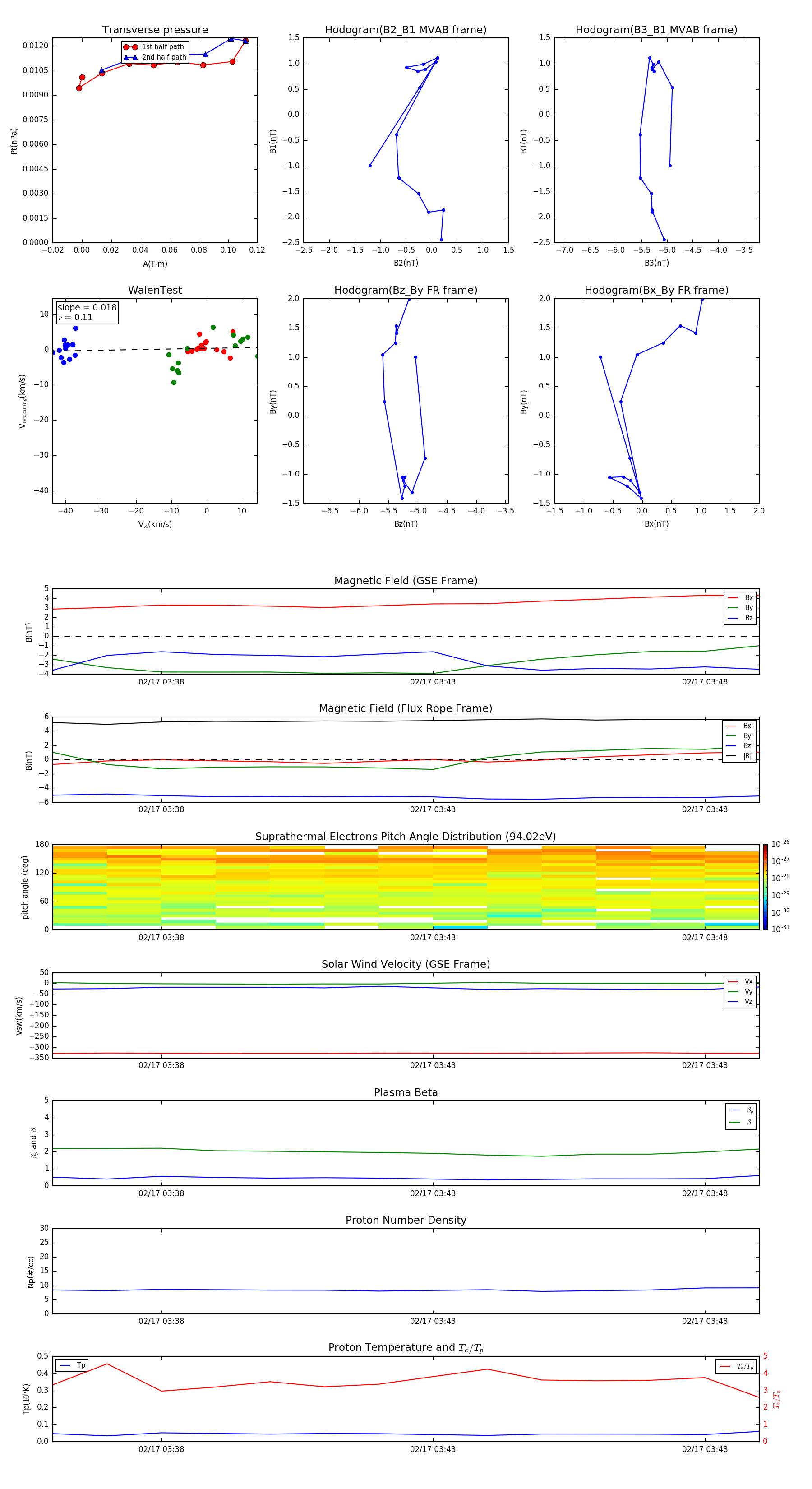Click the A(T·m) x-axis label
Image resolution: width=812 pixels, height=1489 pixels.
click(155, 264)
